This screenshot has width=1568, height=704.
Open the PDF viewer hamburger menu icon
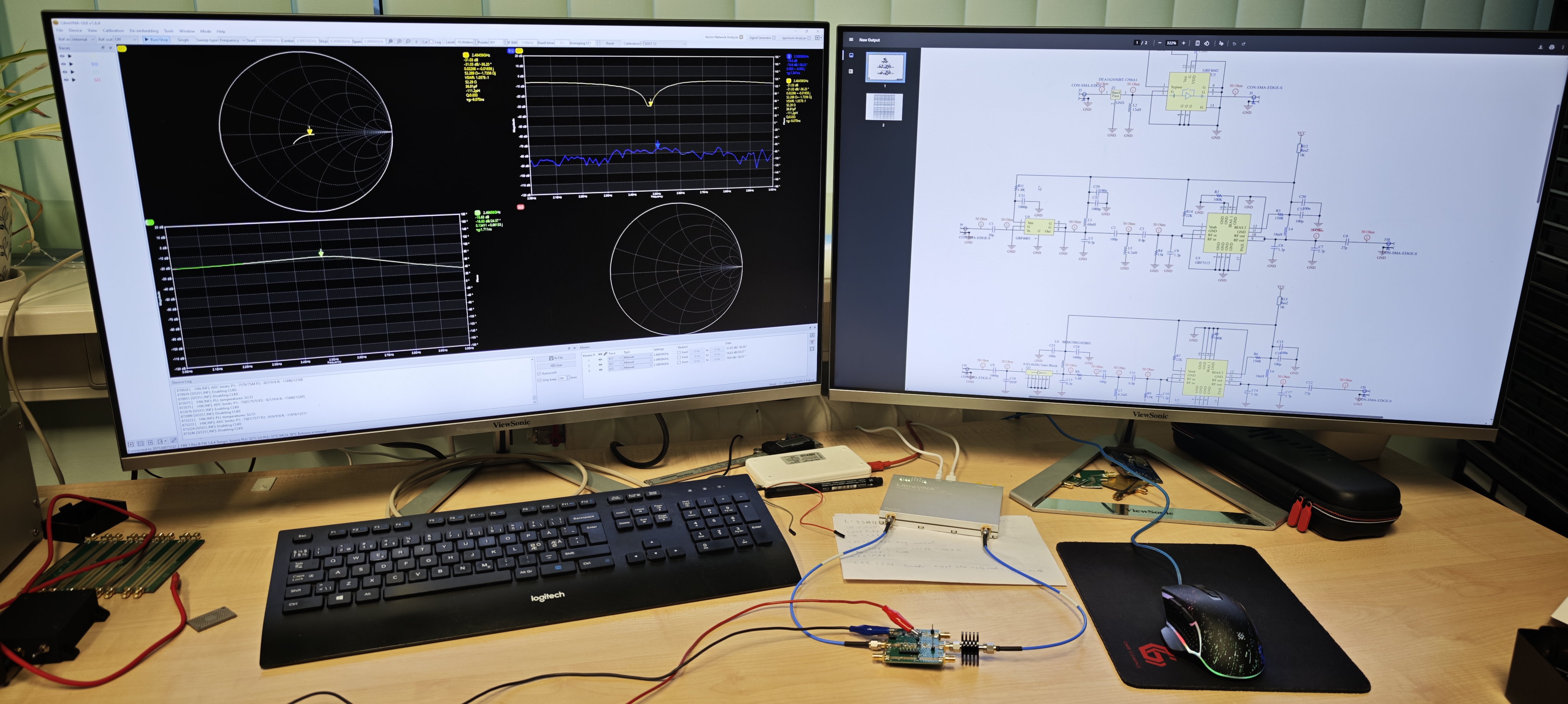[851, 39]
